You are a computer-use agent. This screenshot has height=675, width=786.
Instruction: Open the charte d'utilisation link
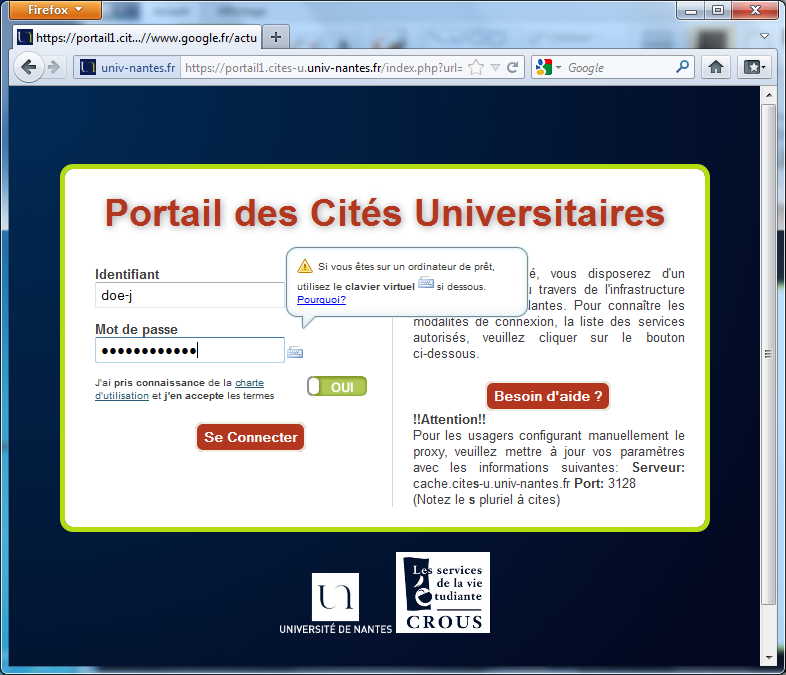pyautogui.click(x=249, y=383)
